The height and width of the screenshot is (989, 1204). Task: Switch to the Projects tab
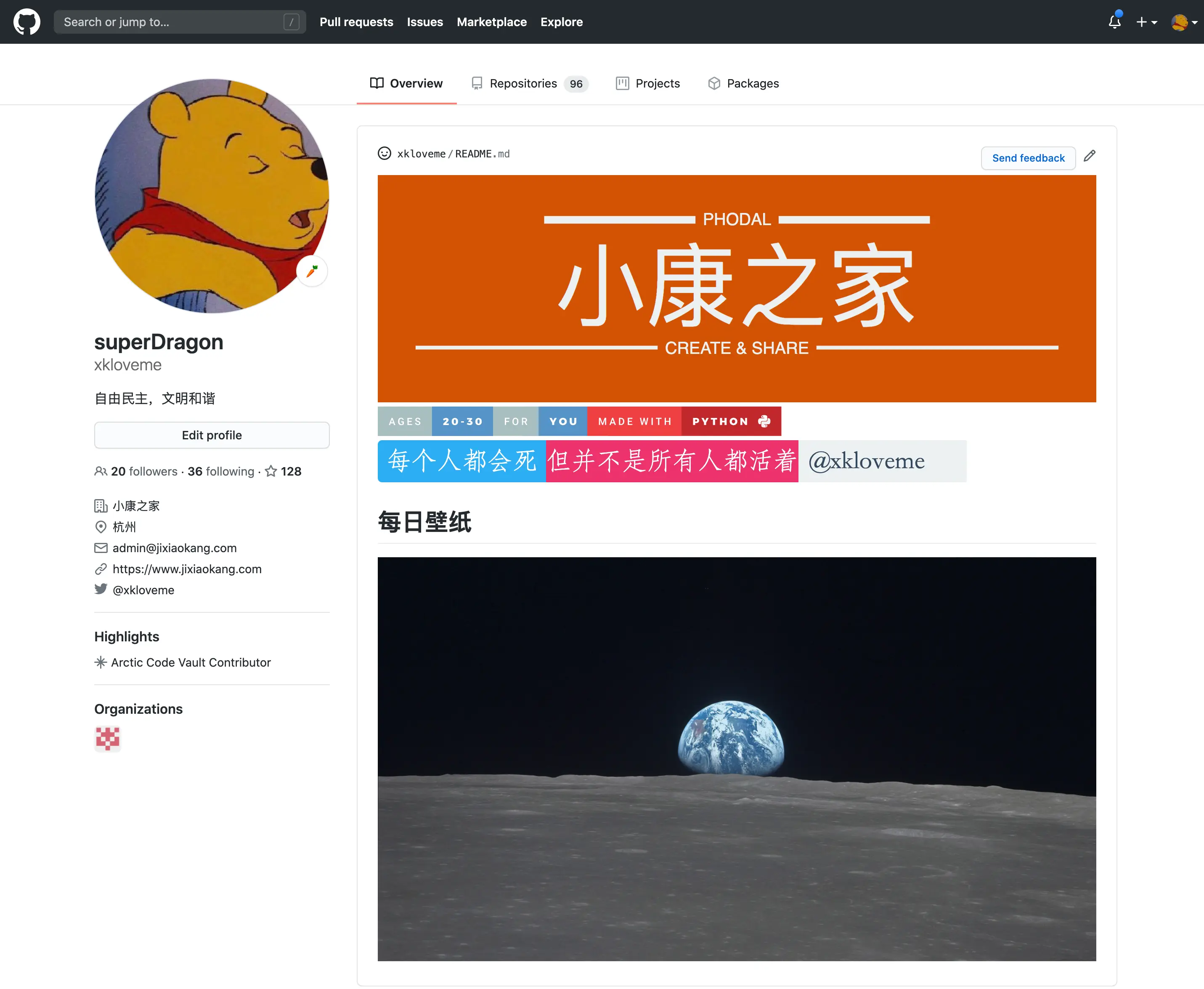point(657,83)
